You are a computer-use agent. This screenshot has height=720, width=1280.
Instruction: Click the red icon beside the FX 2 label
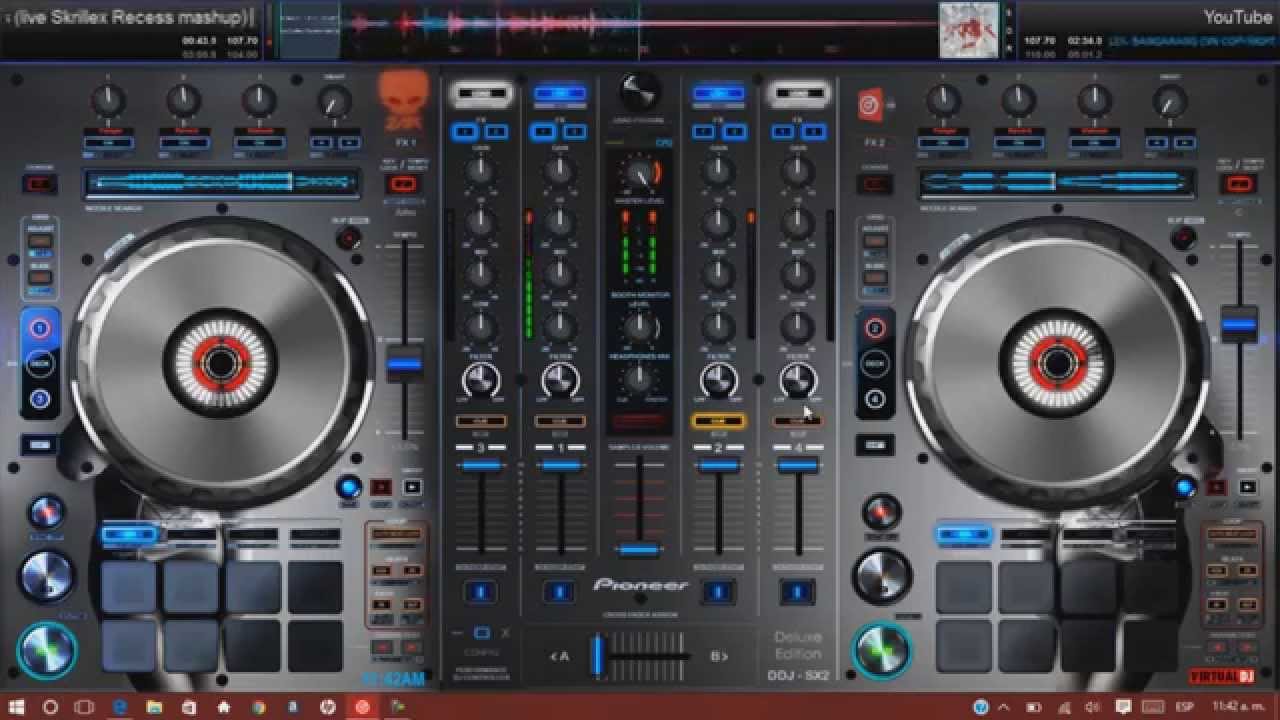pos(870,104)
